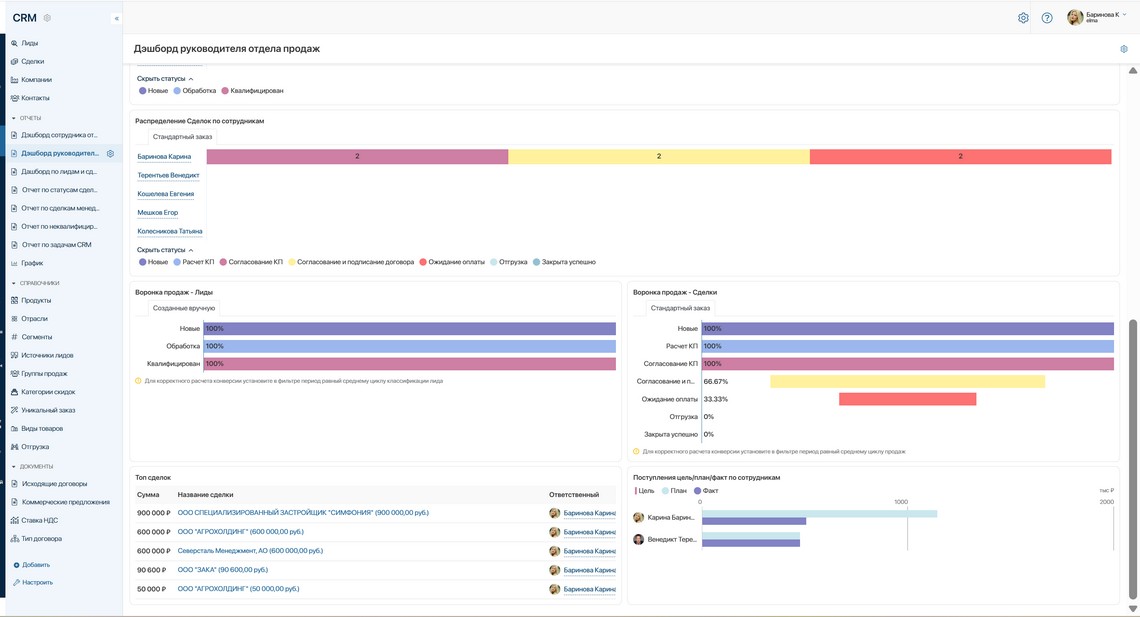This screenshot has height=617, width=1140.
Task: Click the scroll down arrow of page scrollbar
Action: point(1133,608)
